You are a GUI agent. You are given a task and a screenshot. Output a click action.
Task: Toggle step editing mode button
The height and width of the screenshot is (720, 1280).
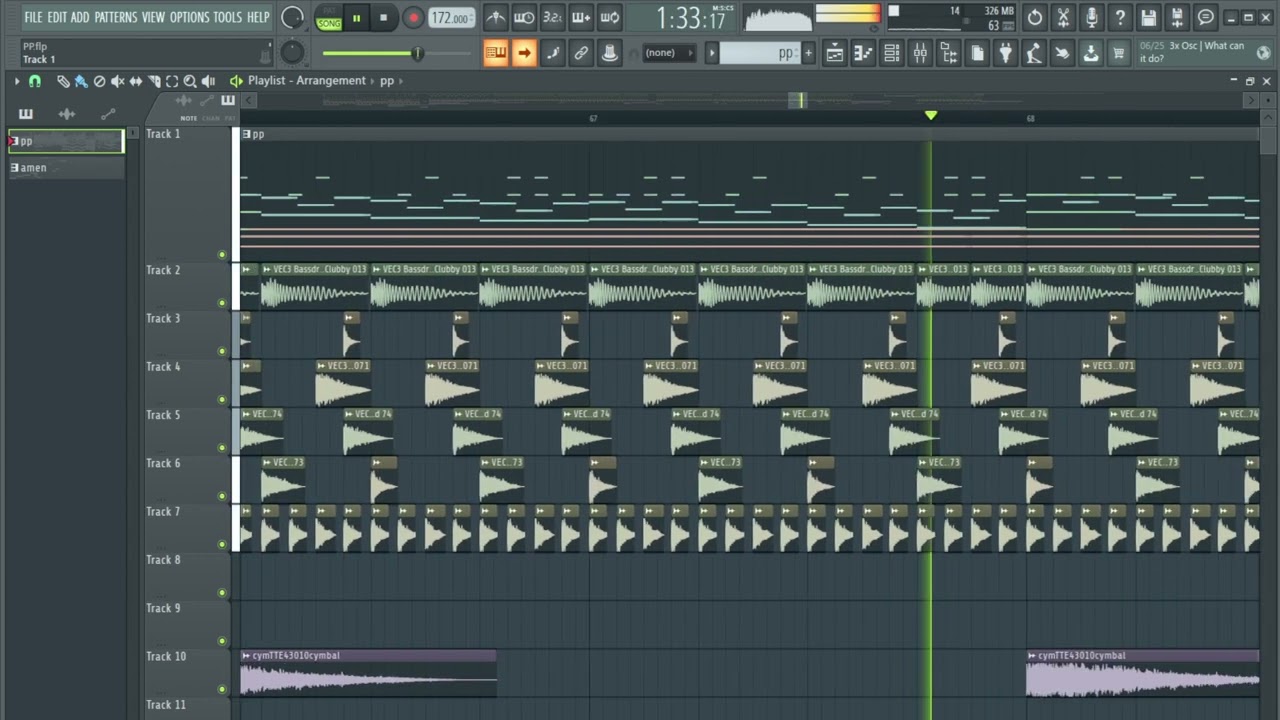(x=552, y=53)
